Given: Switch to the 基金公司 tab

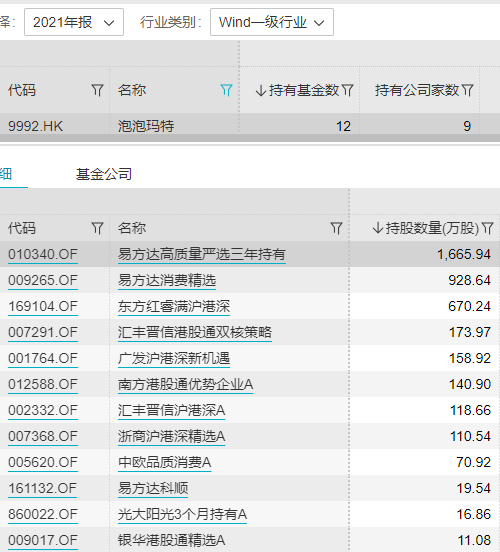Looking at the screenshot, I should coord(104,174).
